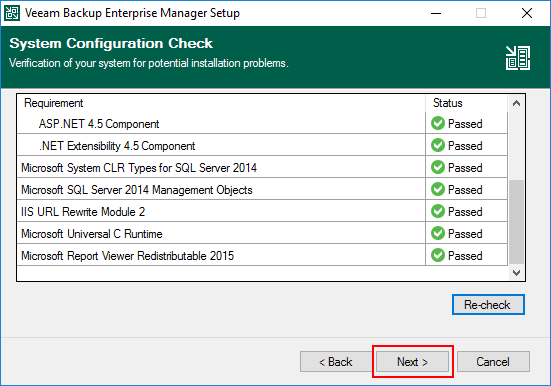The height and width of the screenshot is (386, 551).
Task: Select the Microsoft Universal C Runtime row
Action: (x=262, y=234)
